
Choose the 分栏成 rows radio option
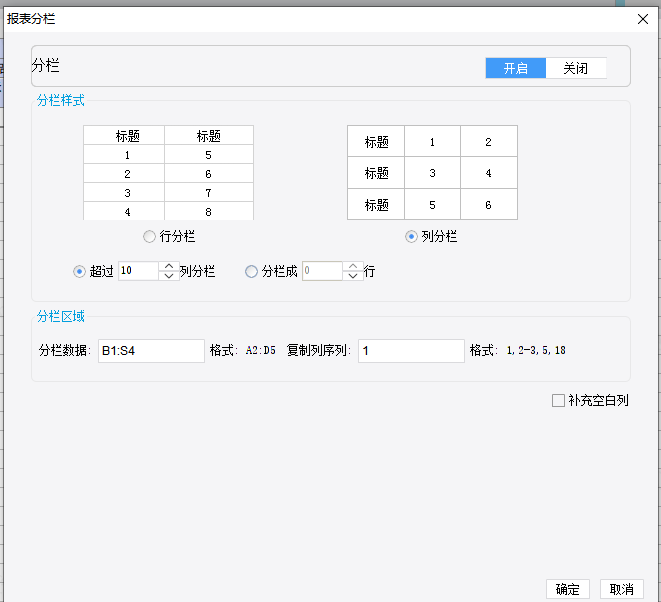[251, 271]
